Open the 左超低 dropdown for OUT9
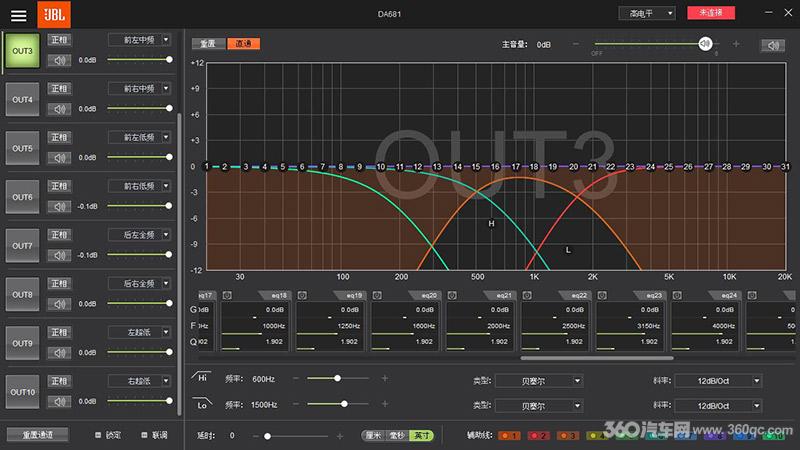This screenshot has width=800, height=450. (x=139, y=332)
